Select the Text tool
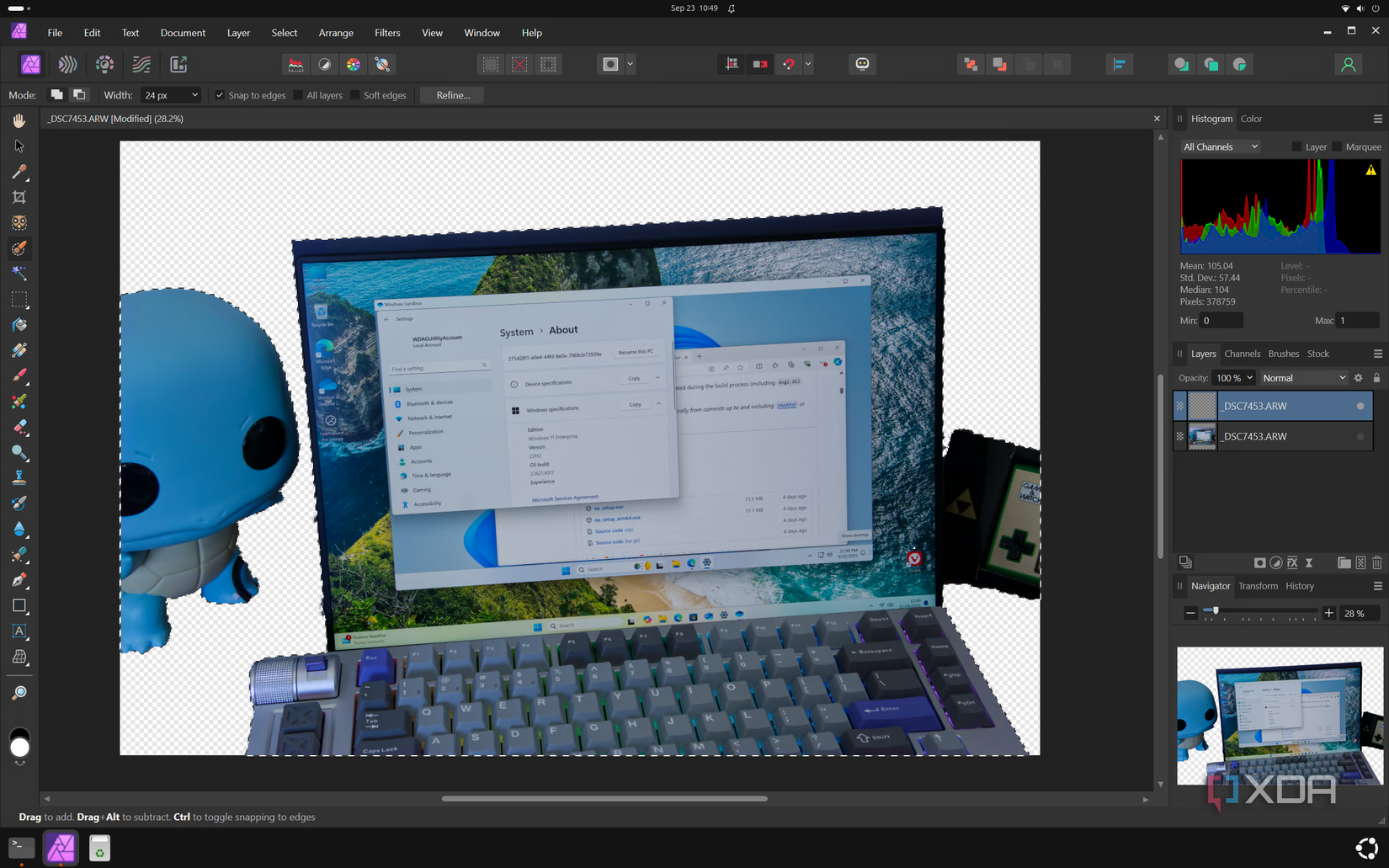Screen dimensions: 1389x868 [x=19, y=631]
